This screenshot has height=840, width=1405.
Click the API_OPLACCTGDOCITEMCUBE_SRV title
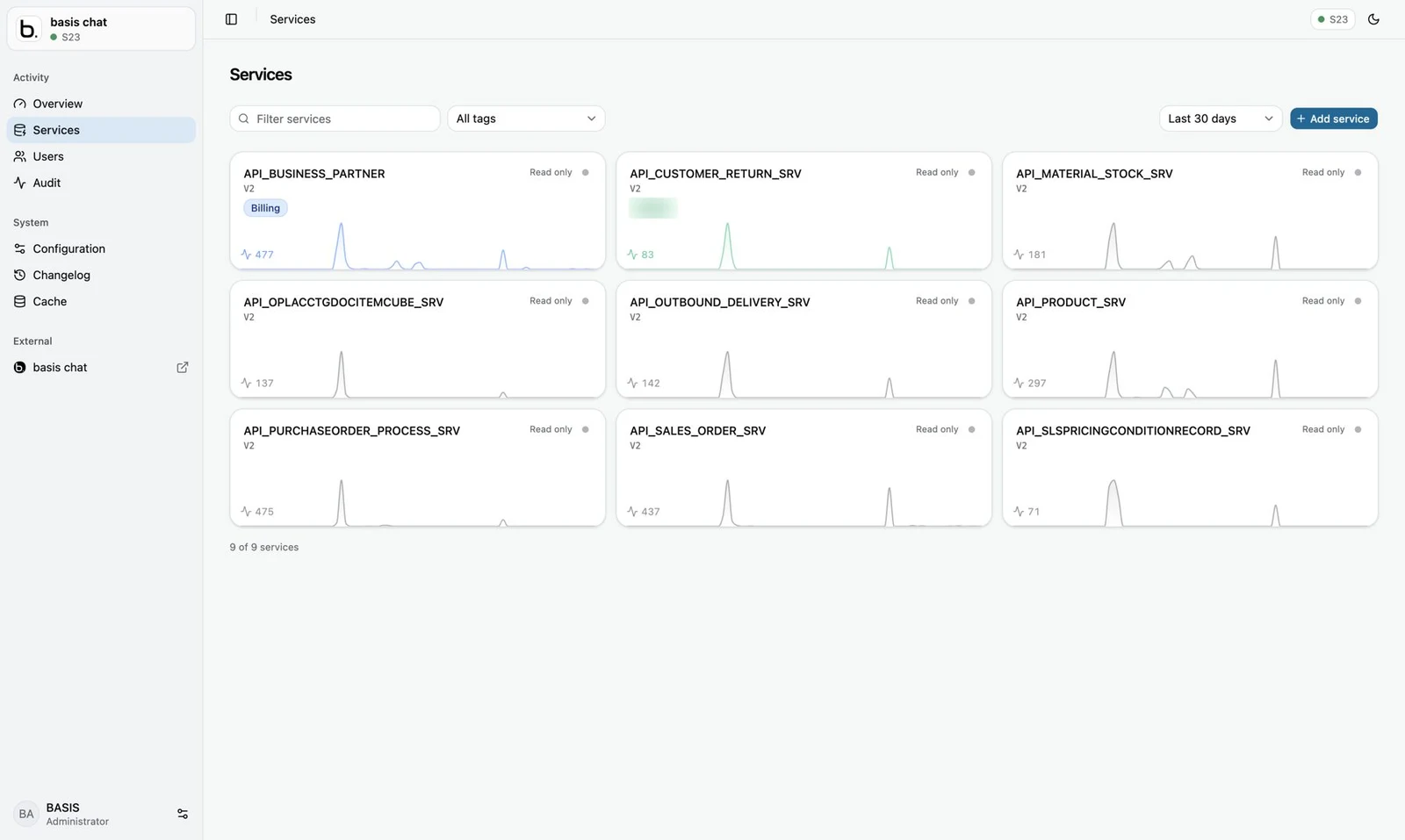343,302
